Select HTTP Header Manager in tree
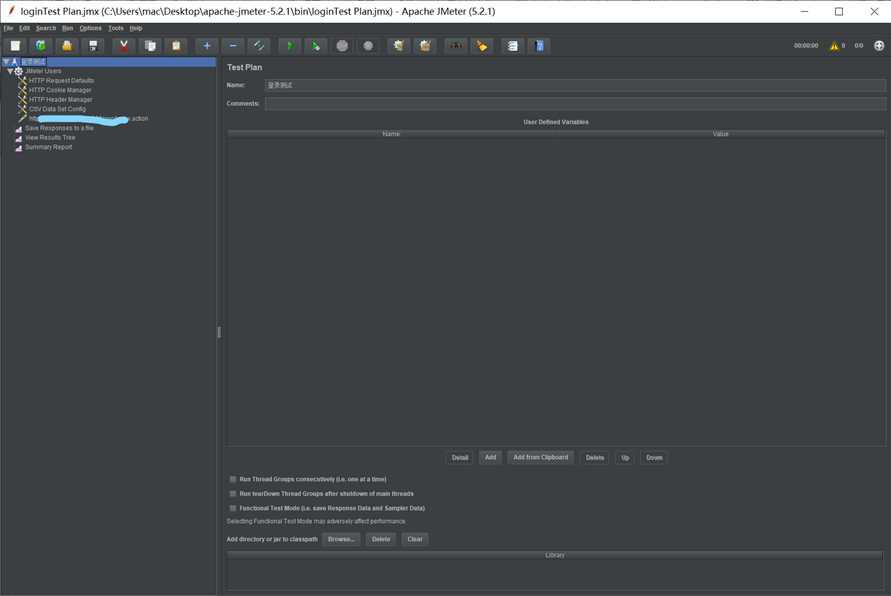891x596 pixels. point(60,100)
